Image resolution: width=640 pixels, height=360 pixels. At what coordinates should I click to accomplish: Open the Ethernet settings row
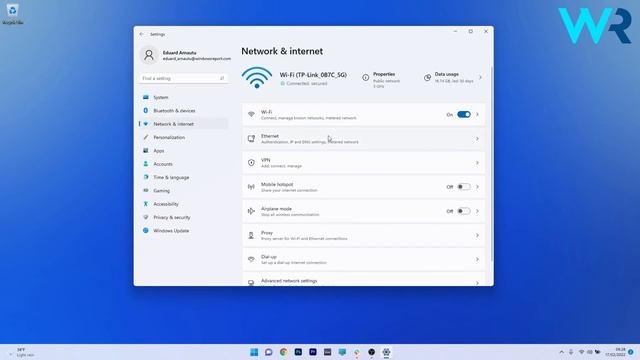(x=363, y=139)
